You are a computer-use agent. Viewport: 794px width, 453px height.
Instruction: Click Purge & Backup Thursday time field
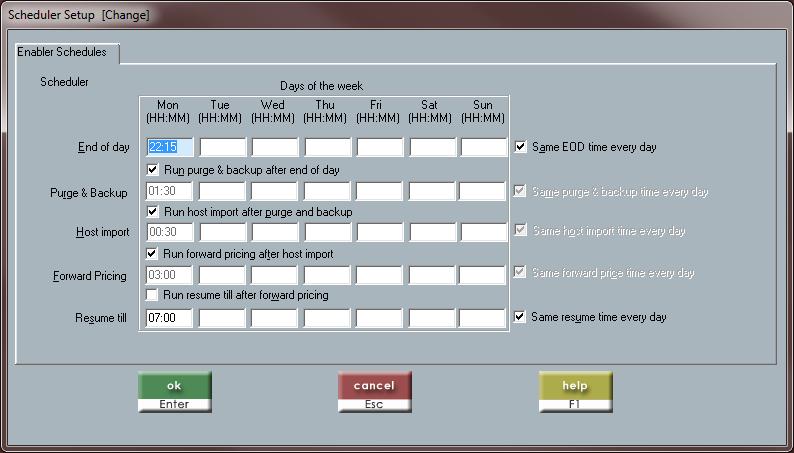pyautogui.click(x=327, y=191)
